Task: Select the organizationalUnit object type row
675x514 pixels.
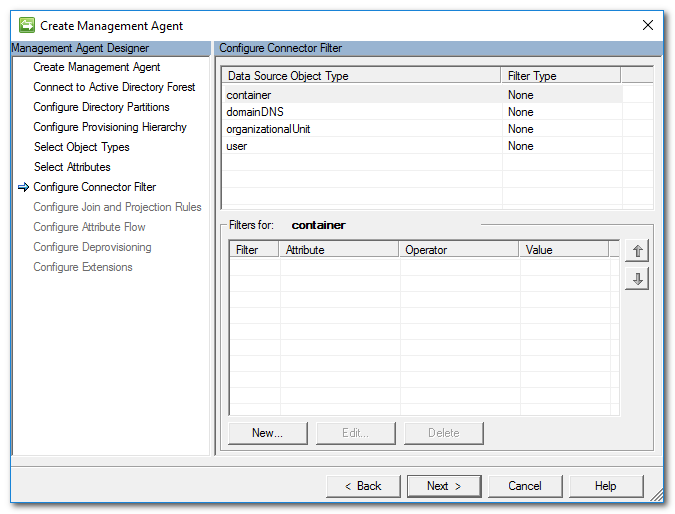Action: pos(423,129)
